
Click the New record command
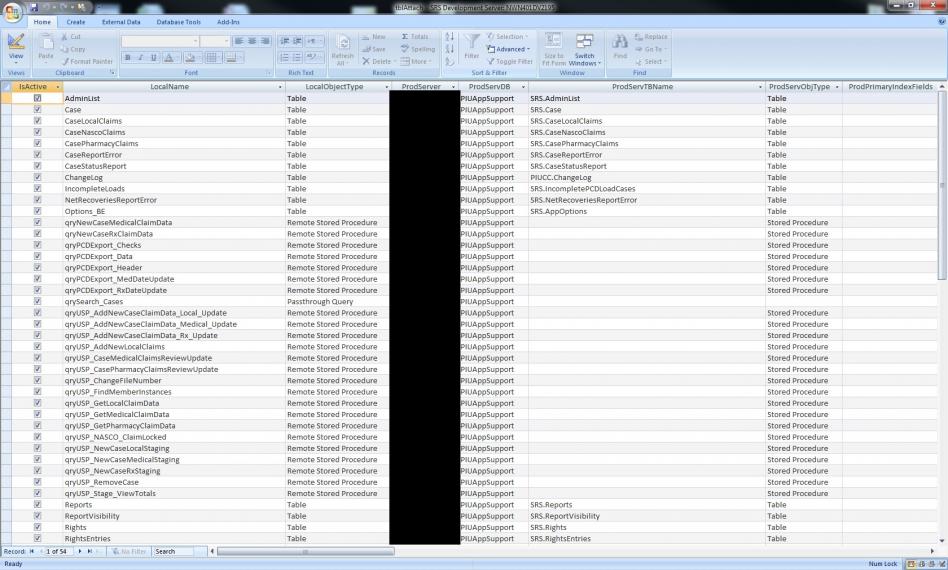[x=374, y=37]
